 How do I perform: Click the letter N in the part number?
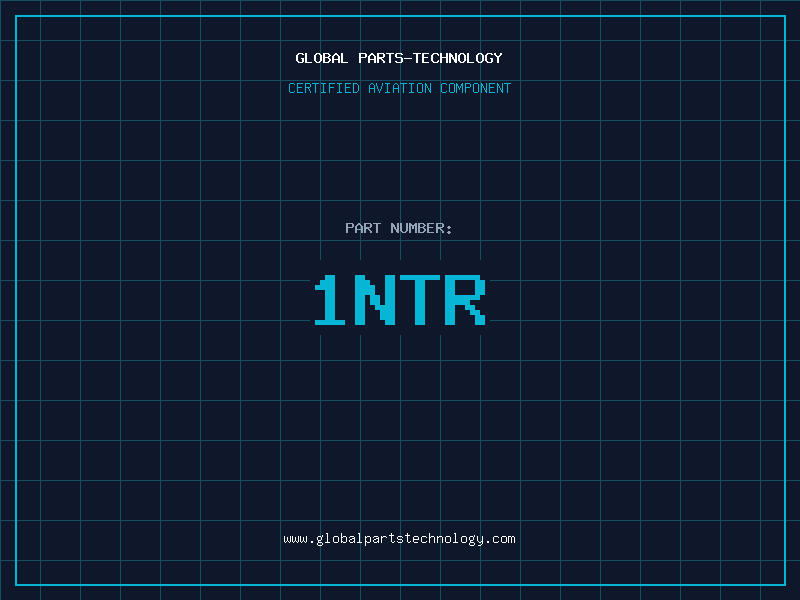tap(376, 302)
